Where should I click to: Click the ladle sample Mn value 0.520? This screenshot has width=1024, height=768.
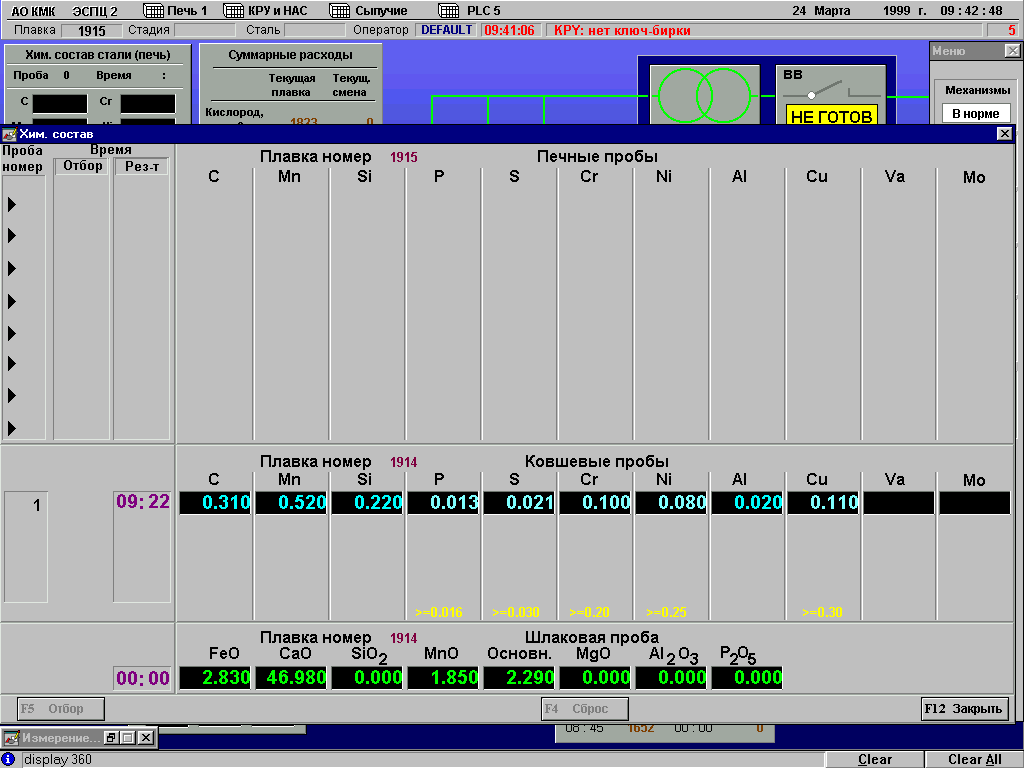(x=291, y=503)
